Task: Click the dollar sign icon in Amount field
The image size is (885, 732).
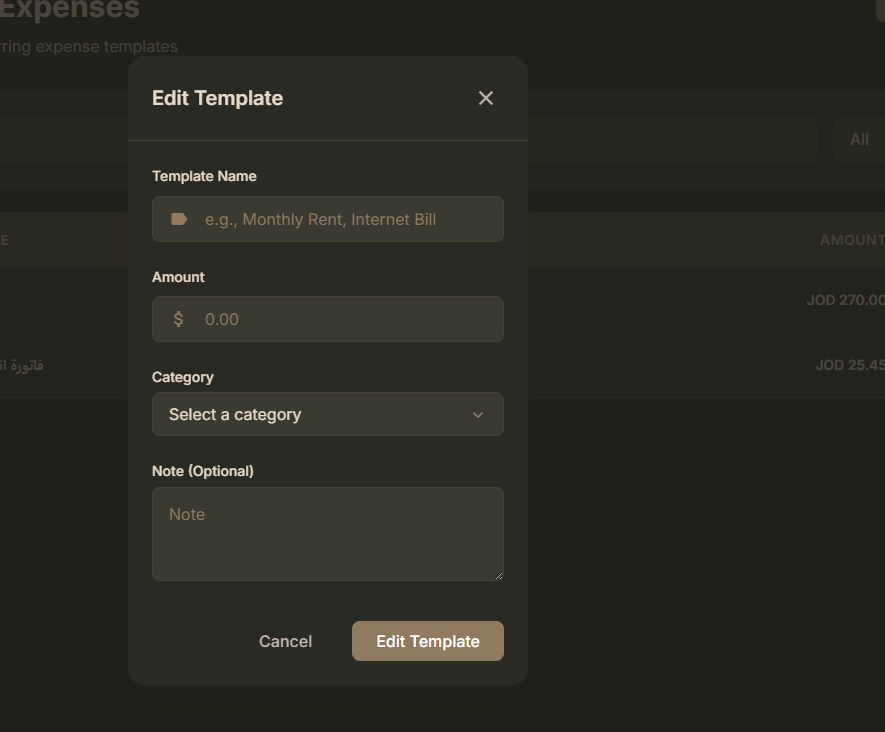Action: point(178,319)
